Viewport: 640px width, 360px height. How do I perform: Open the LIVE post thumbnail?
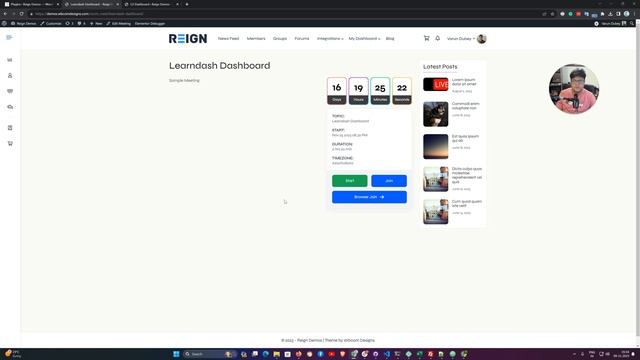[436, 84]
